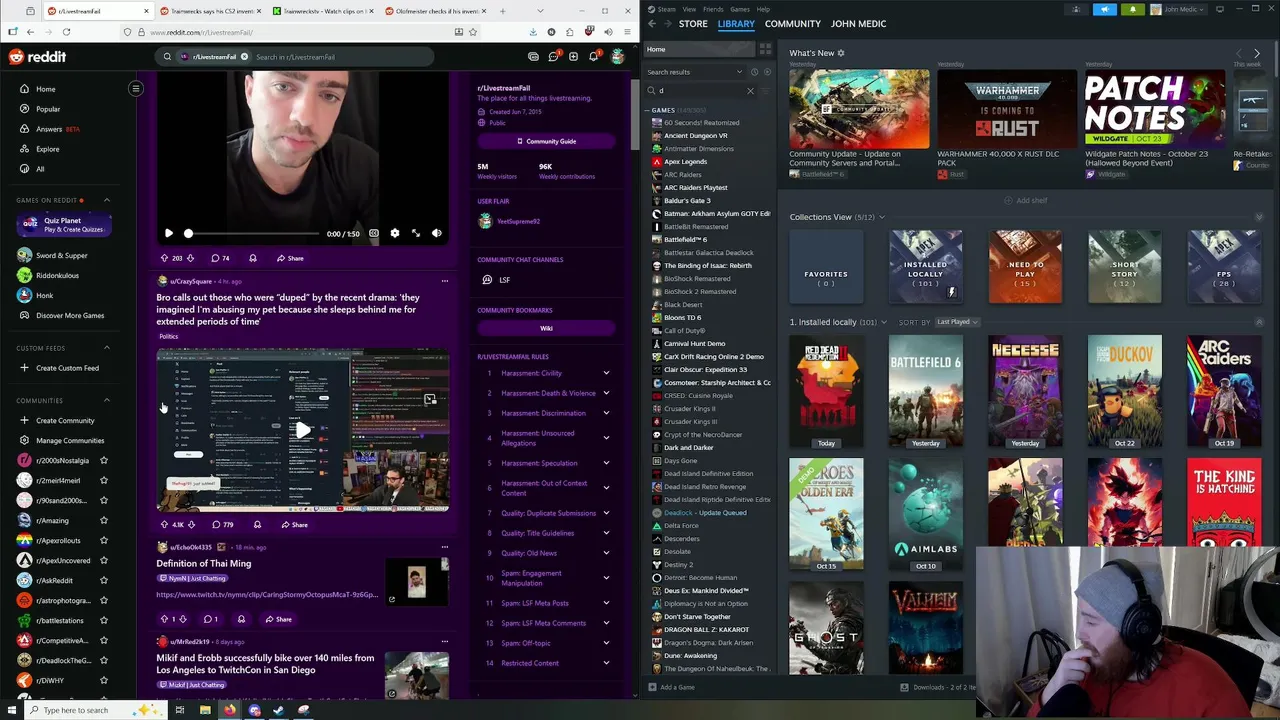Open the JOHN MEDIC profile tab

[x=858, y=23]
